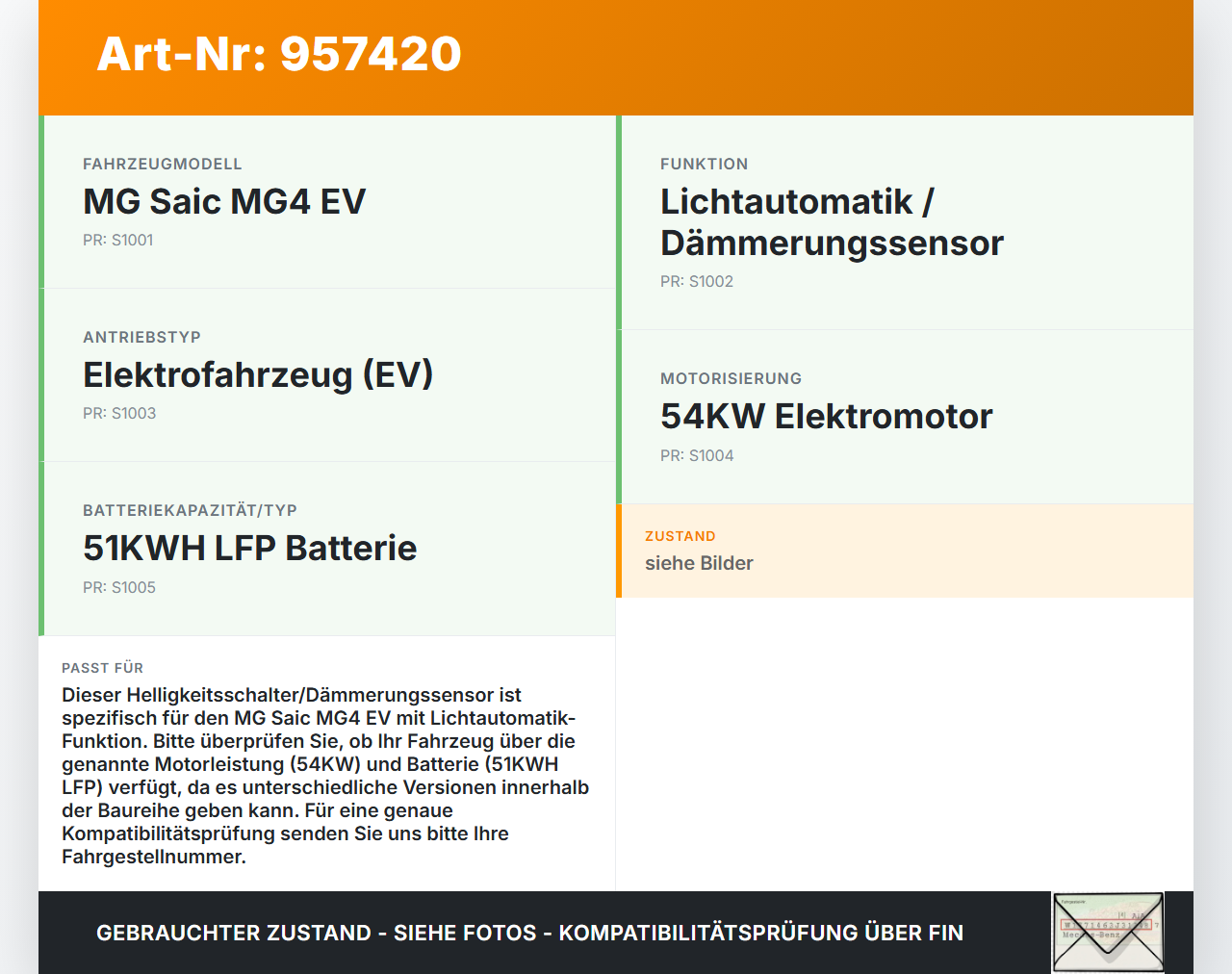Click the Elektrofahrzeug (EV) drive type value

point(258,375)
